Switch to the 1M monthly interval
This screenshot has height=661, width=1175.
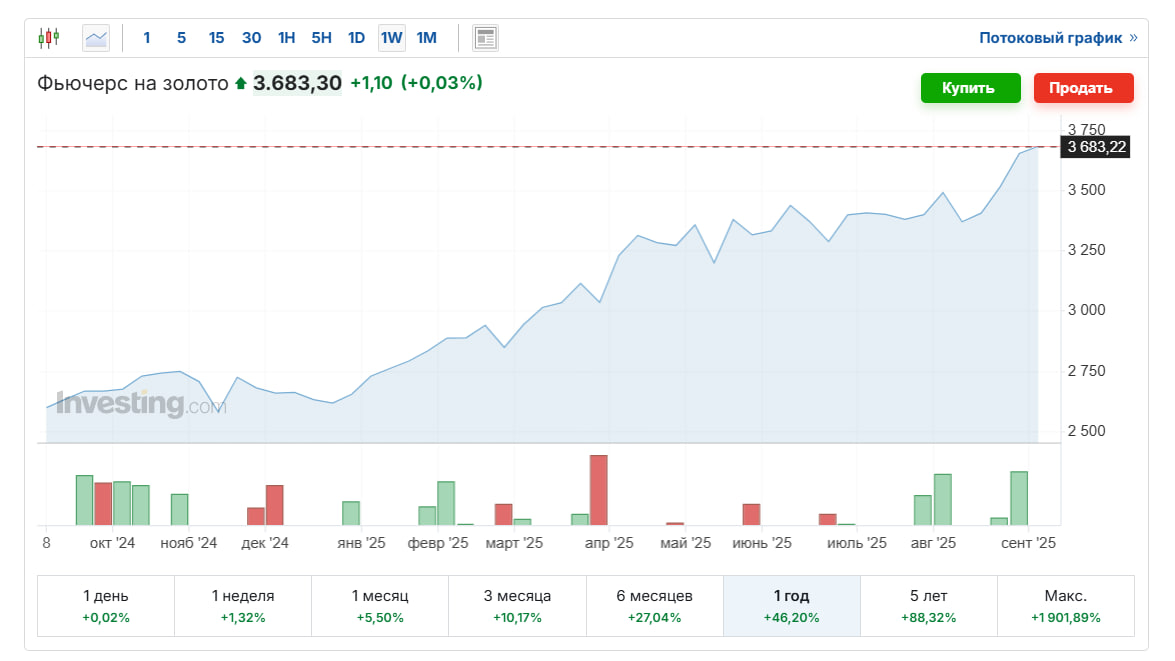[x=426, y=38]
